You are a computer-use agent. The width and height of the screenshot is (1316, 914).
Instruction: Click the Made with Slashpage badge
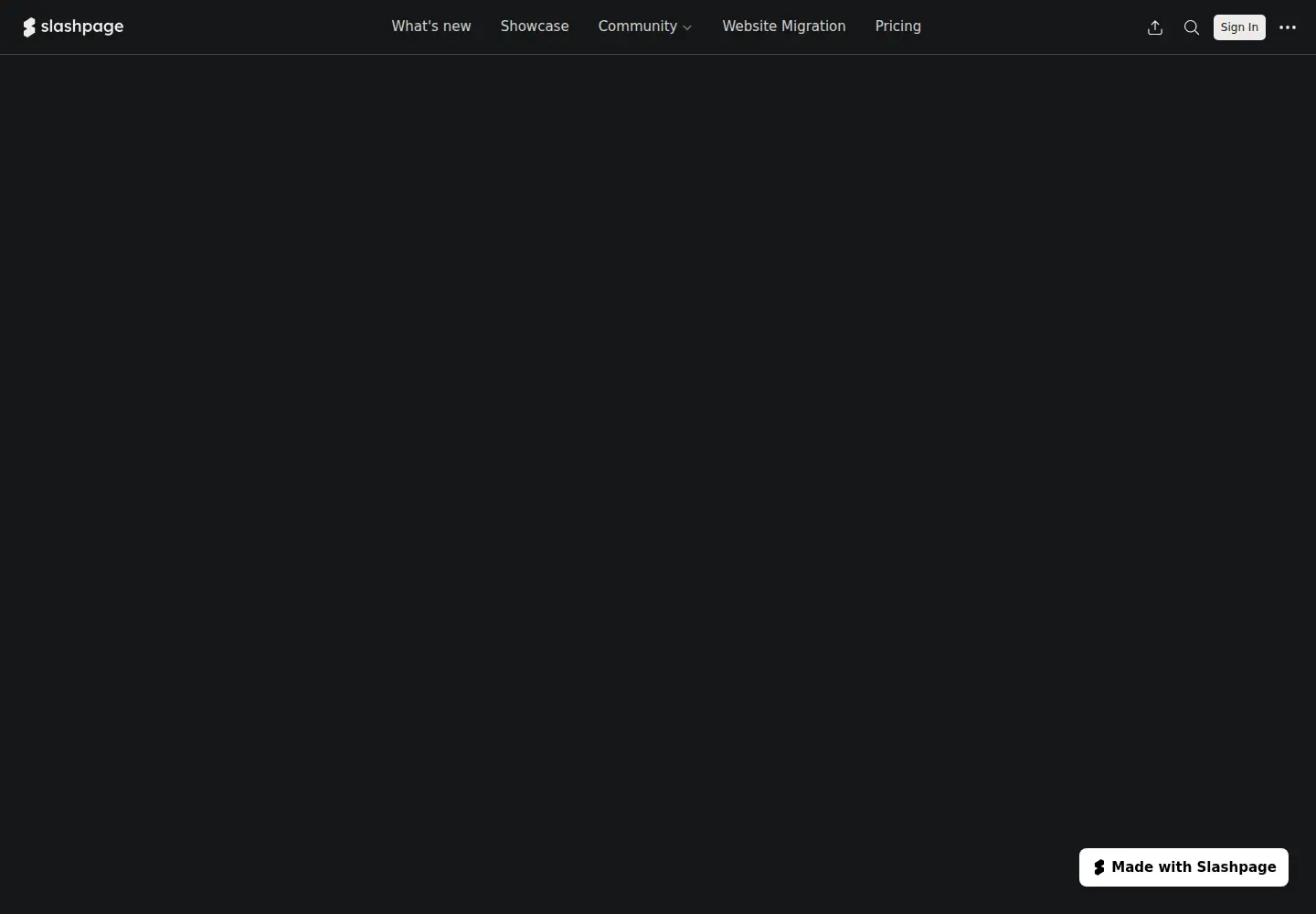1183,867
